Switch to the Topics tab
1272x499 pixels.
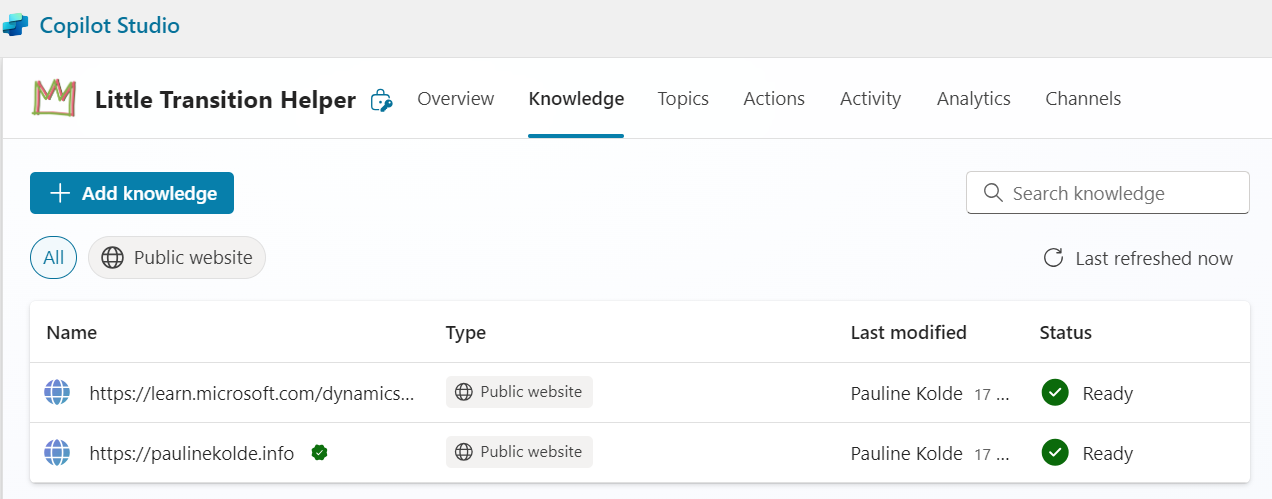pos(683,98)
